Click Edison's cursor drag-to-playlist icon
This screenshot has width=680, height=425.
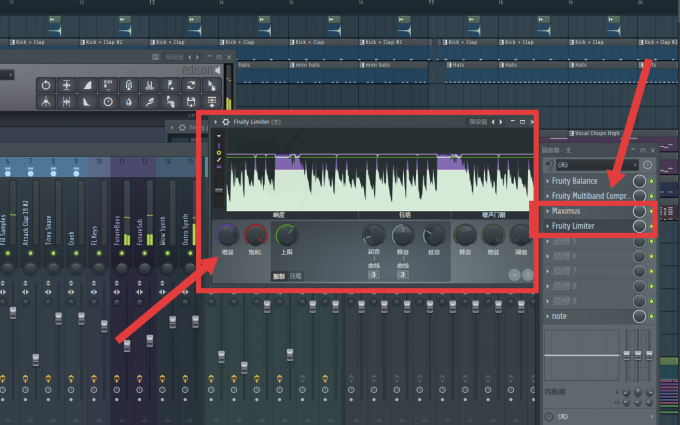coord(212,85)
